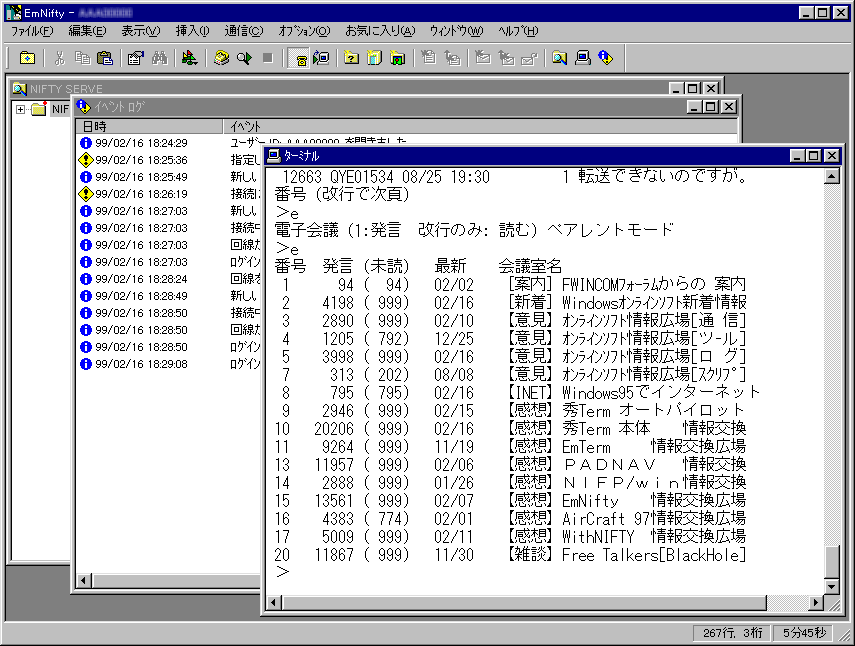Click the binoculars find icon
Image resolution: width=855 pixels, height=646 pixels.
tap(158, 58)
